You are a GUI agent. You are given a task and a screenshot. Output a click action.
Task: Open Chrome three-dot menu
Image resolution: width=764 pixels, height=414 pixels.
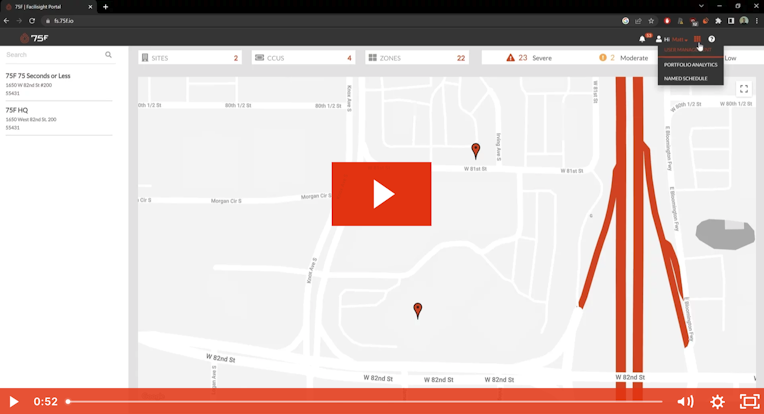pyautogui.click(x=757, y=21)
